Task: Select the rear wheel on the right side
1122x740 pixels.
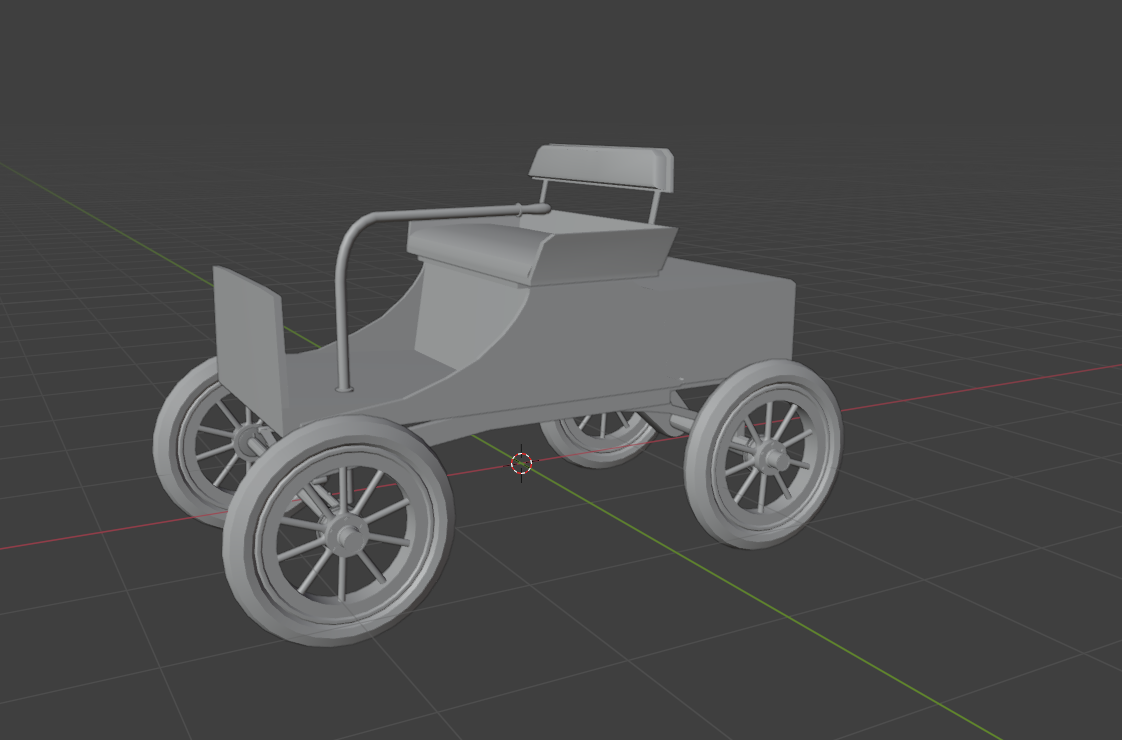Action: point(763,454)
